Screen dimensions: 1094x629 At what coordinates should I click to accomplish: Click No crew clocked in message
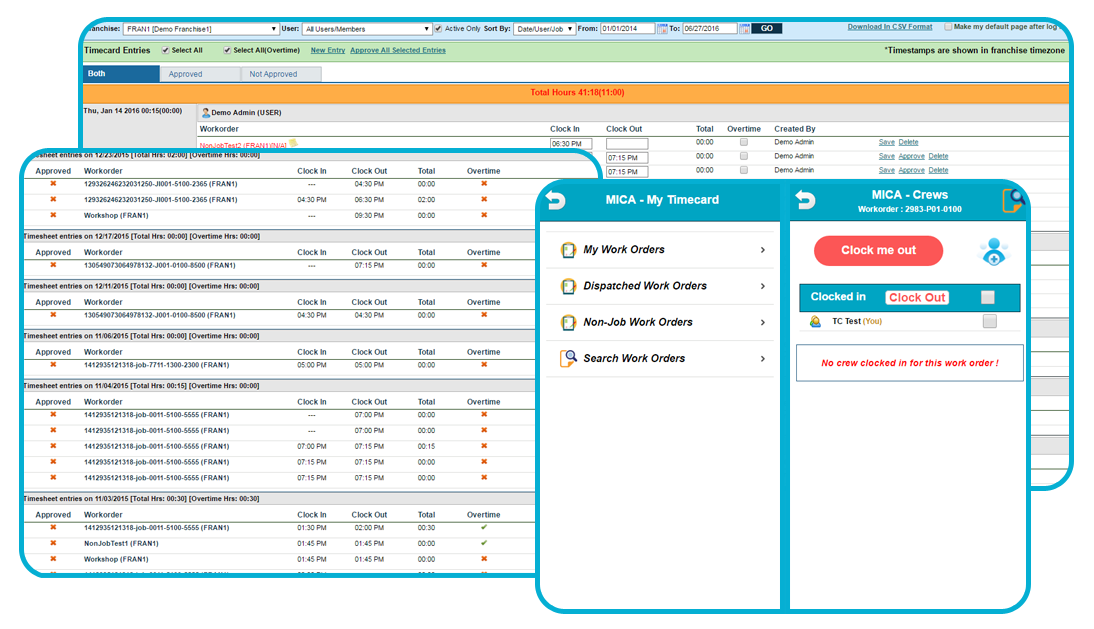pos(910,363)
